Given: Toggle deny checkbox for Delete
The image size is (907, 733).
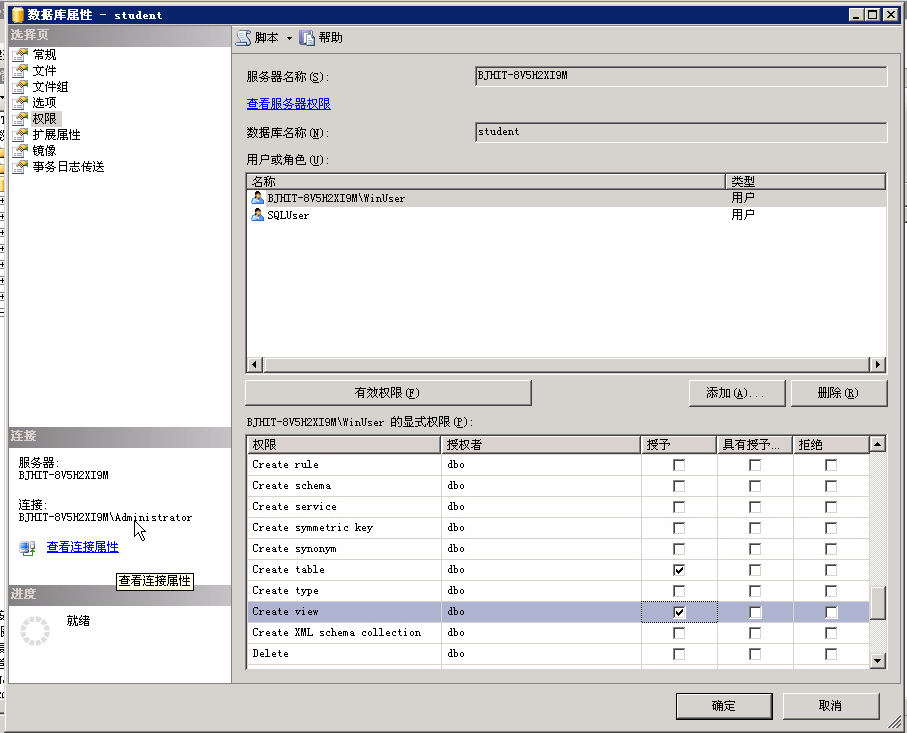Looking at the screenshot, I should 831,654.
